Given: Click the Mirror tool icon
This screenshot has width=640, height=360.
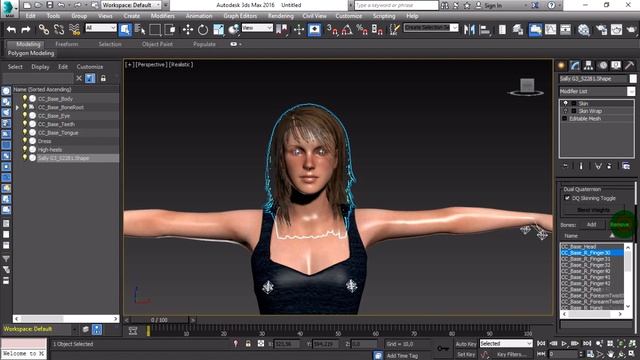Looking at the screenshot, I should point(469,29).
